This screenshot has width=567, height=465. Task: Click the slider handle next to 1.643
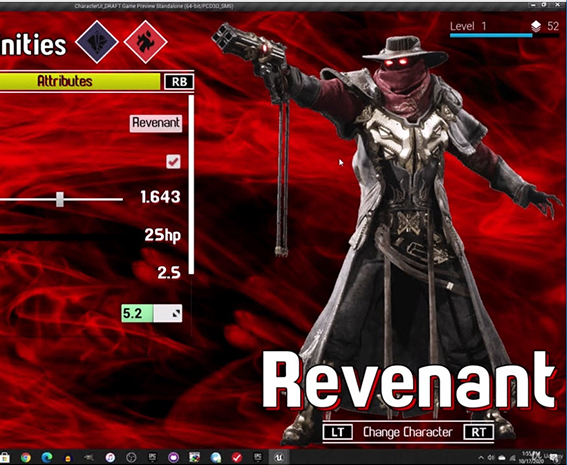point(60,199)
